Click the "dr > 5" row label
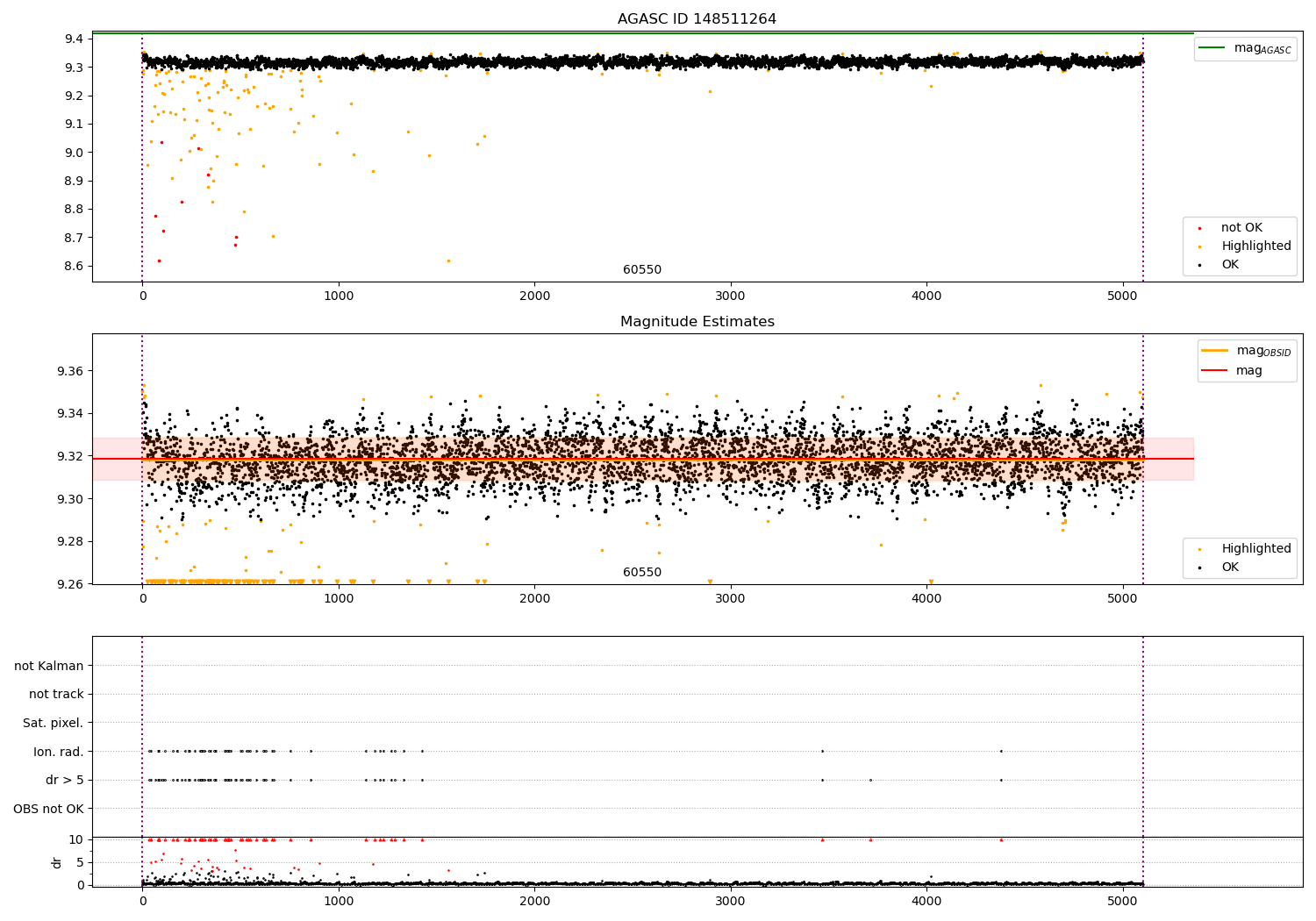 65,780
